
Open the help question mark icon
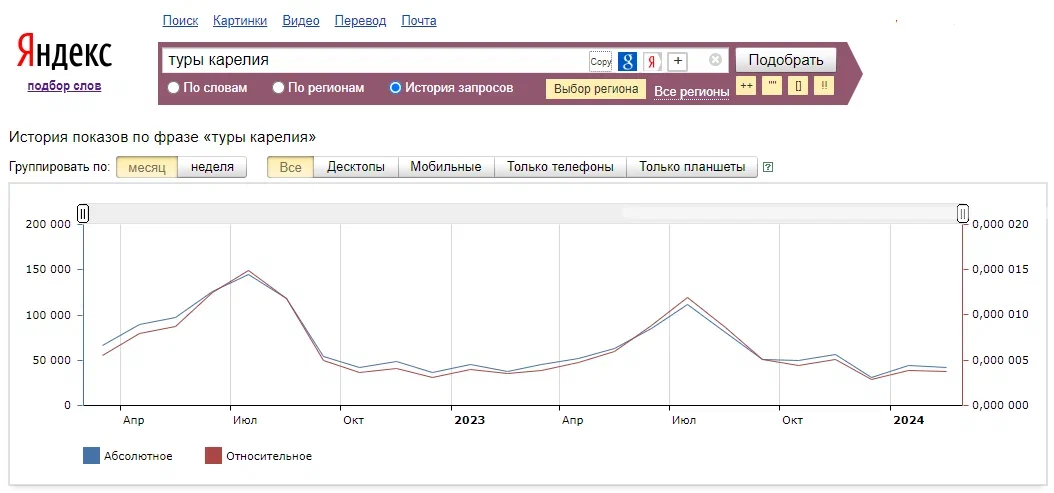(768, 167)
